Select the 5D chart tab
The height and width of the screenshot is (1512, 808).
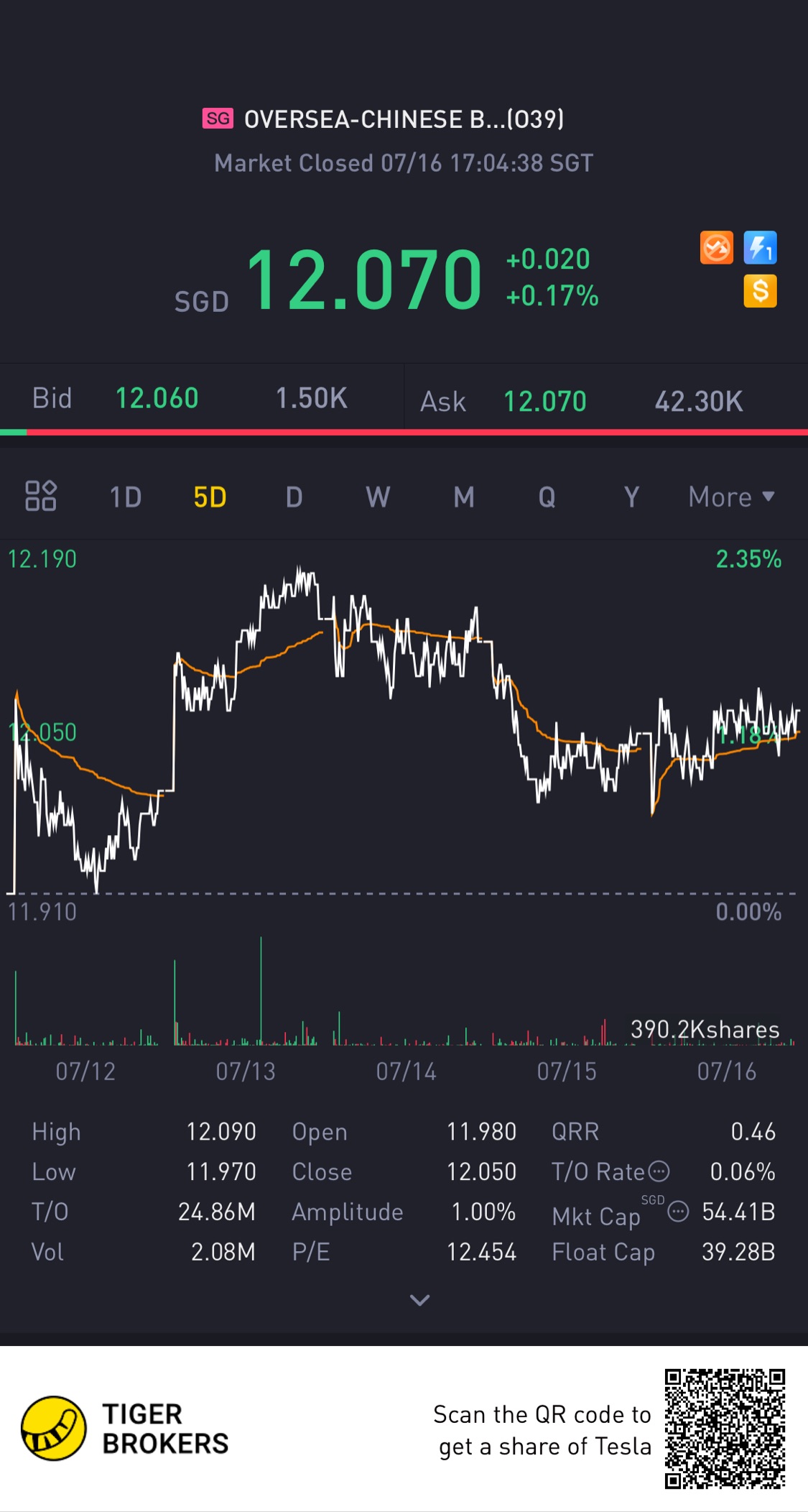coord(210,497)
